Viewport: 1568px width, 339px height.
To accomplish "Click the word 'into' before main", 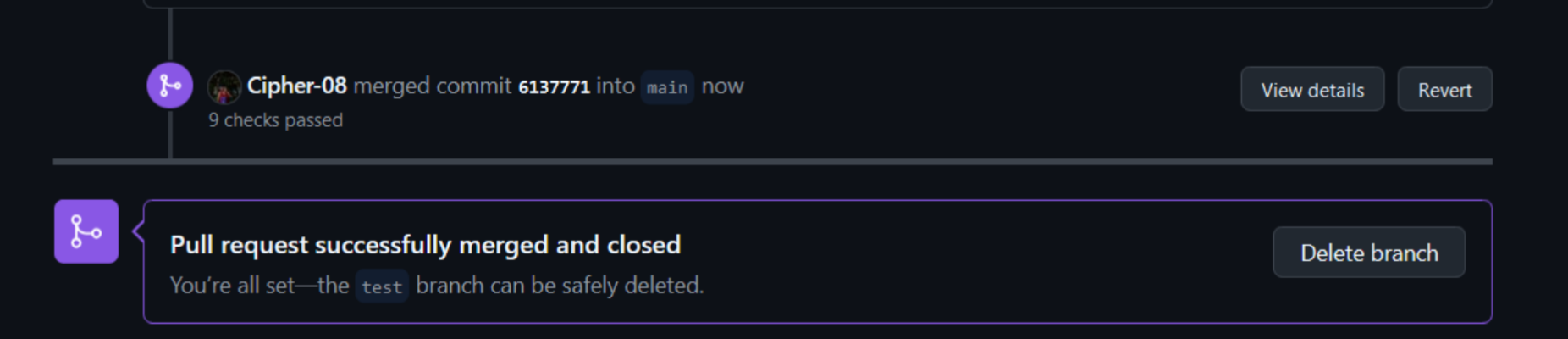I will 616,86.
